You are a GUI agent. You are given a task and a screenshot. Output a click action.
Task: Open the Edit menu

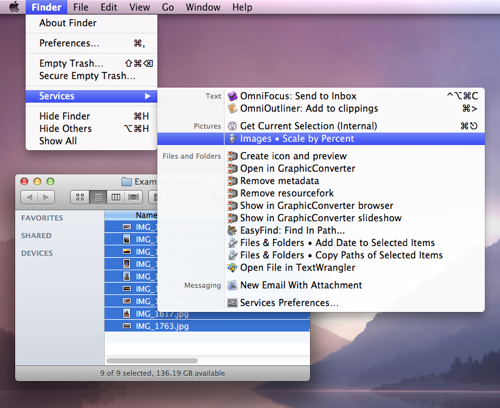click(x=109, y=7)
